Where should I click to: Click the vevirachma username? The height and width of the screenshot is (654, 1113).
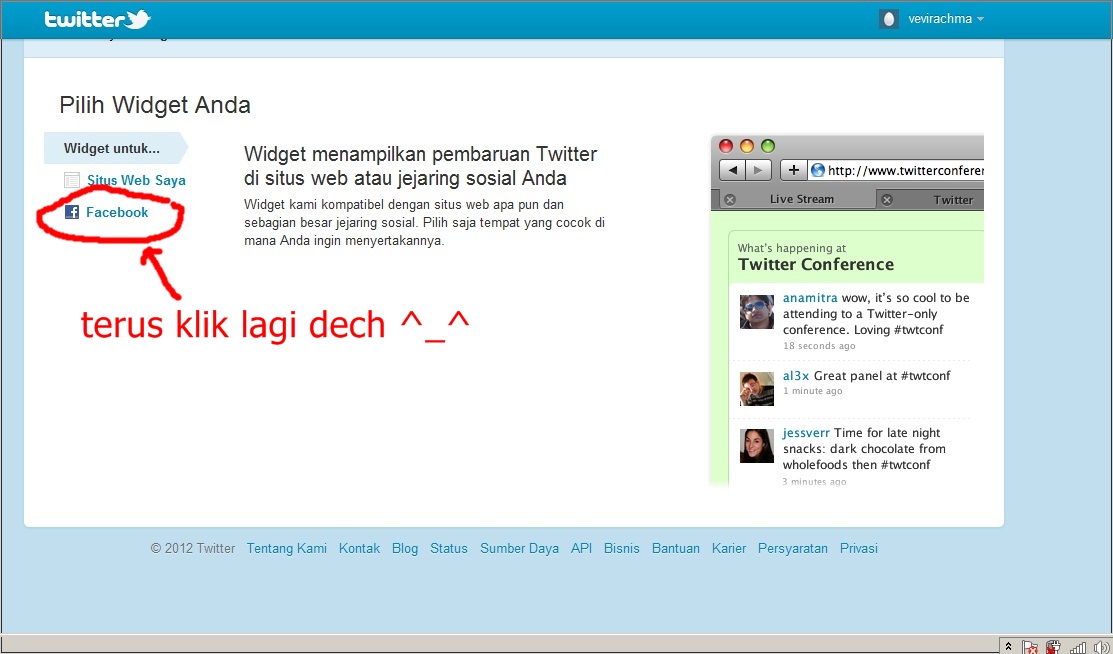(940, 19)
